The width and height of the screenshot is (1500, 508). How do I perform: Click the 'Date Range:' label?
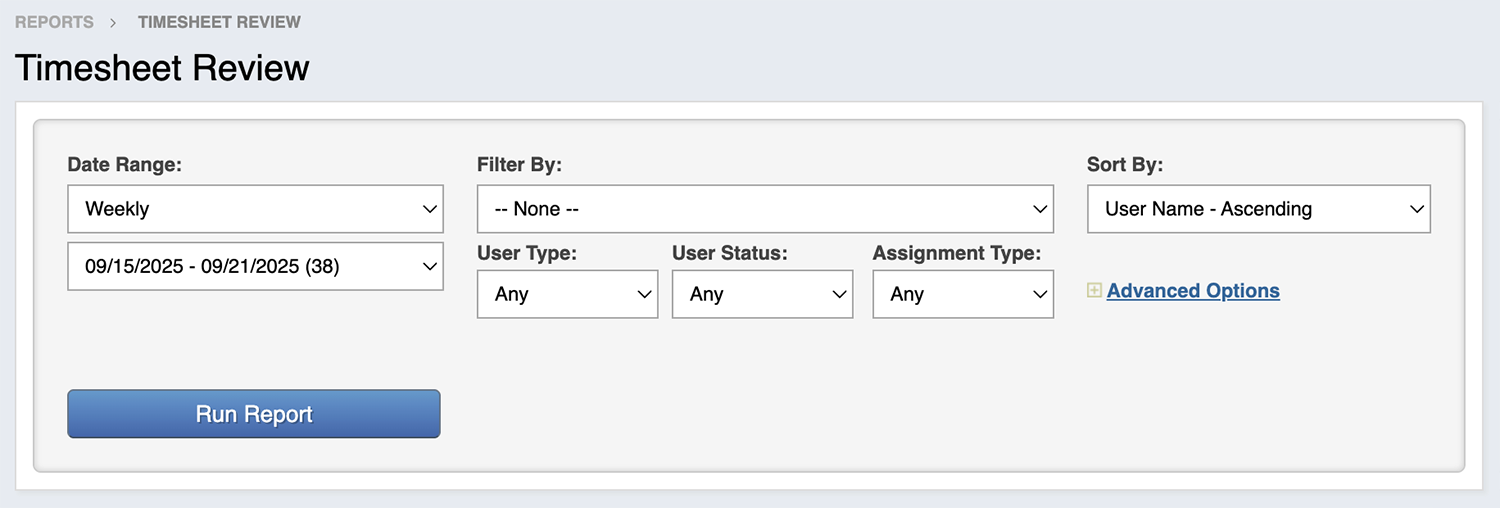(124, 165)
